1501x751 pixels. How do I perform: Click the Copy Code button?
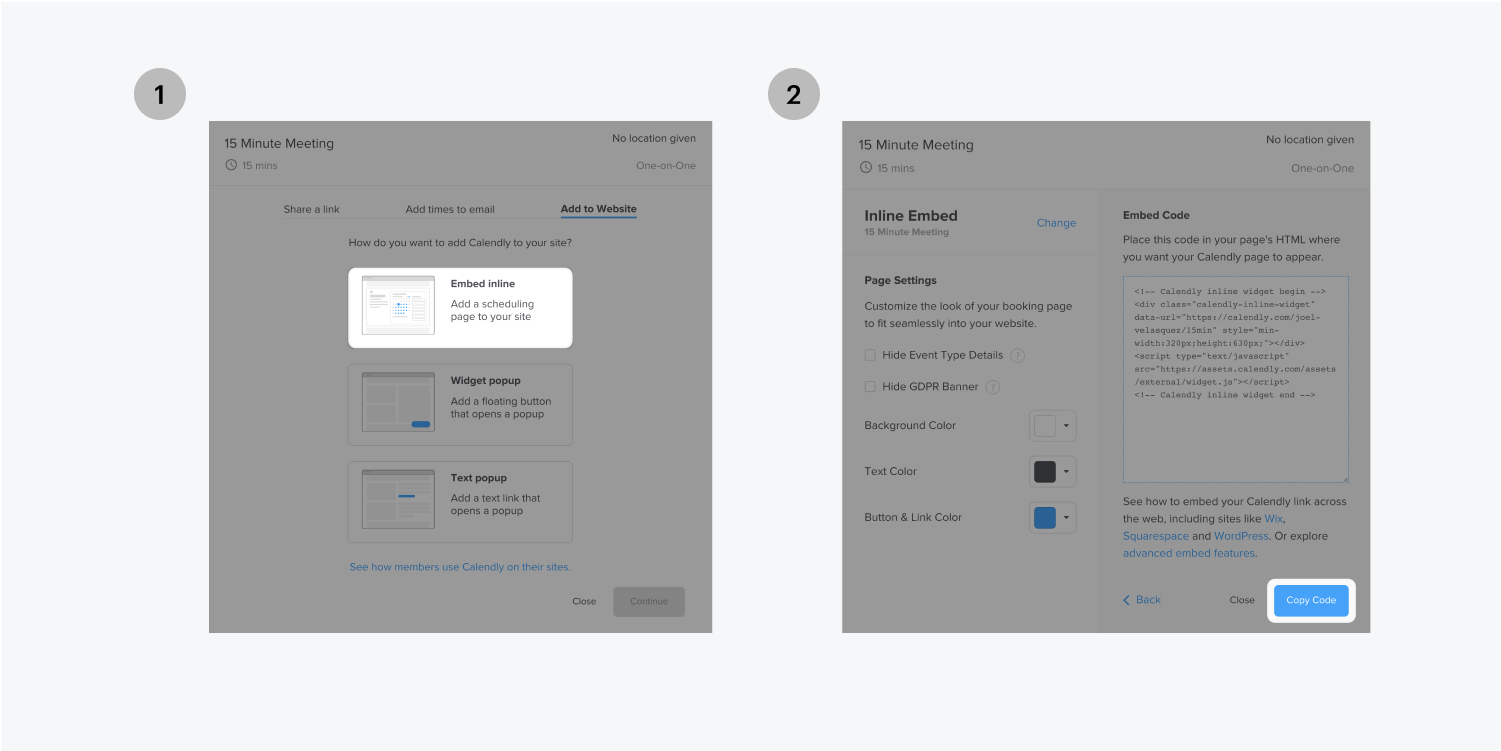point(1311,600)
